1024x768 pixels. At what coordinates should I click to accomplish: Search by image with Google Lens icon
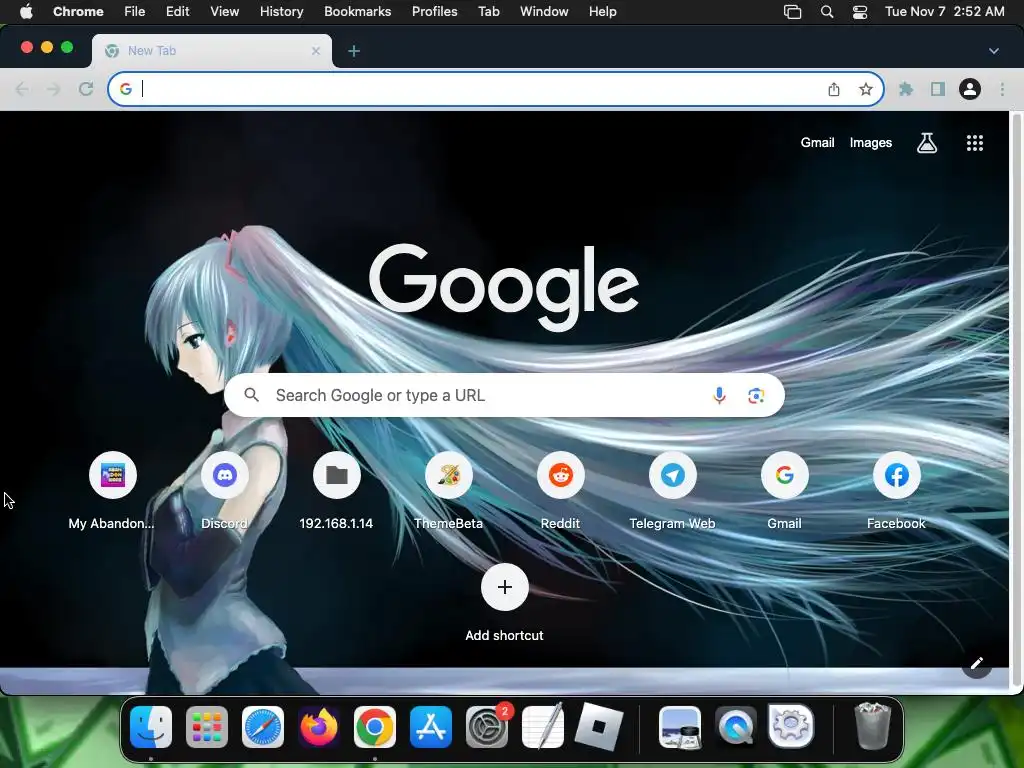coord(756,395)
